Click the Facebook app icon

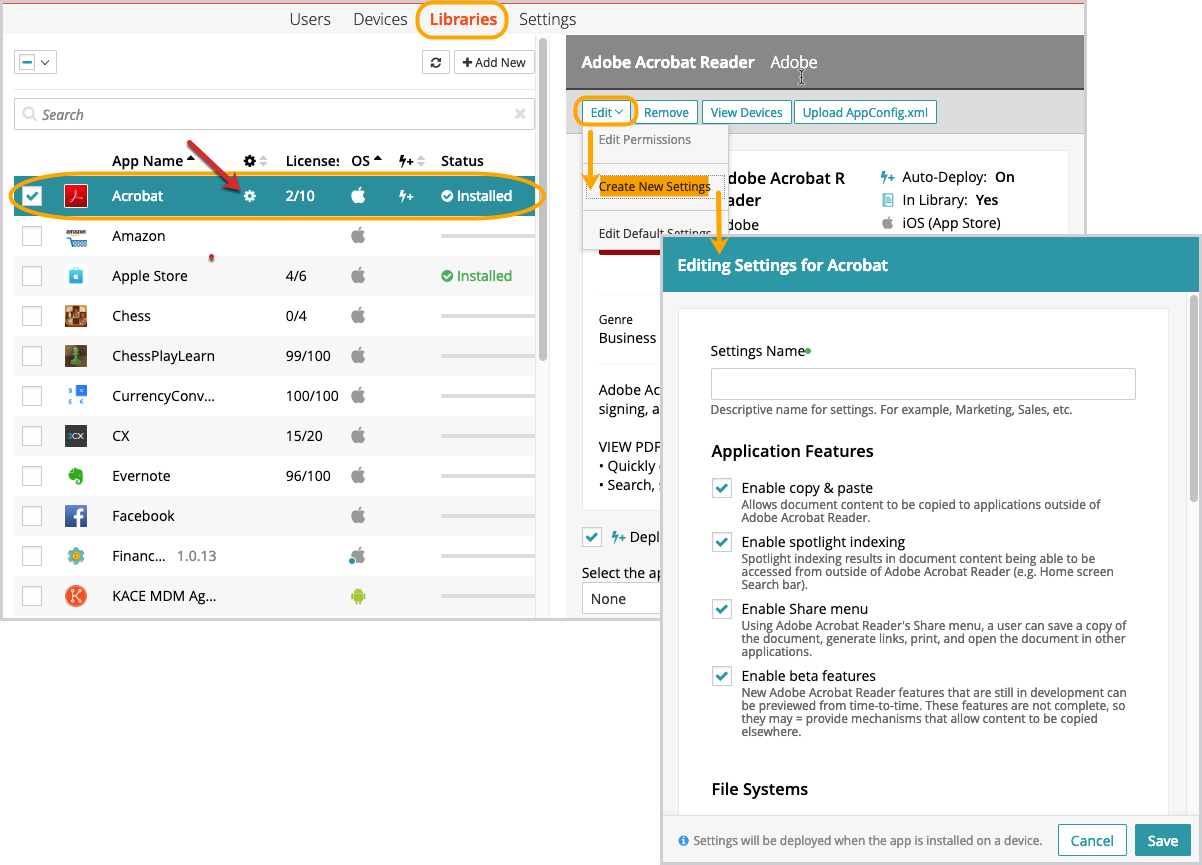76,516
